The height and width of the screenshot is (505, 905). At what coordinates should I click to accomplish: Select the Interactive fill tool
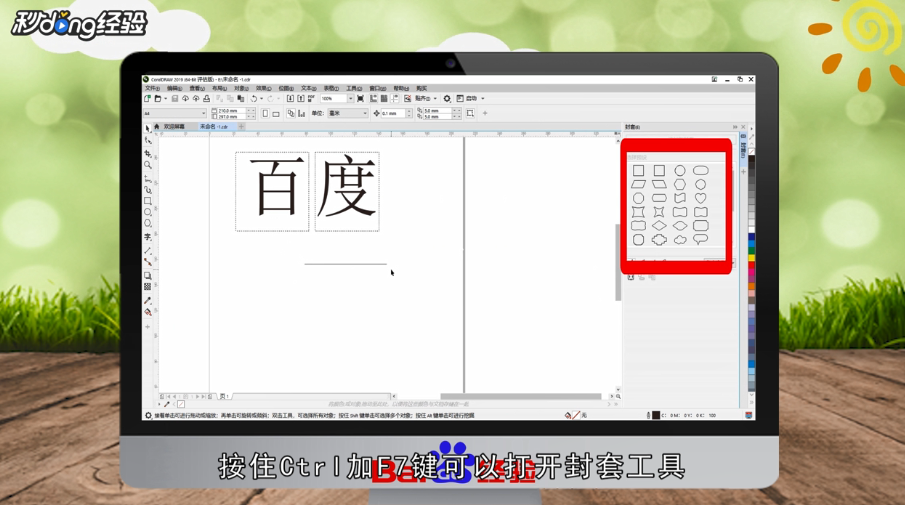[148, 312]
